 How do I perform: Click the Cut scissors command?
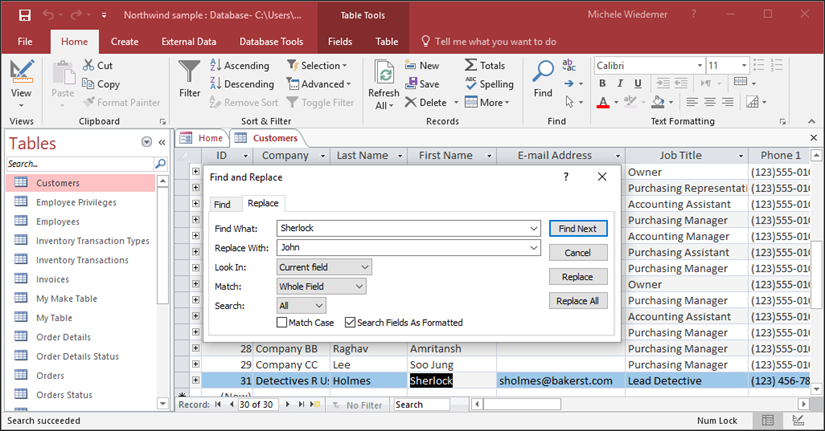coord(98,65)
